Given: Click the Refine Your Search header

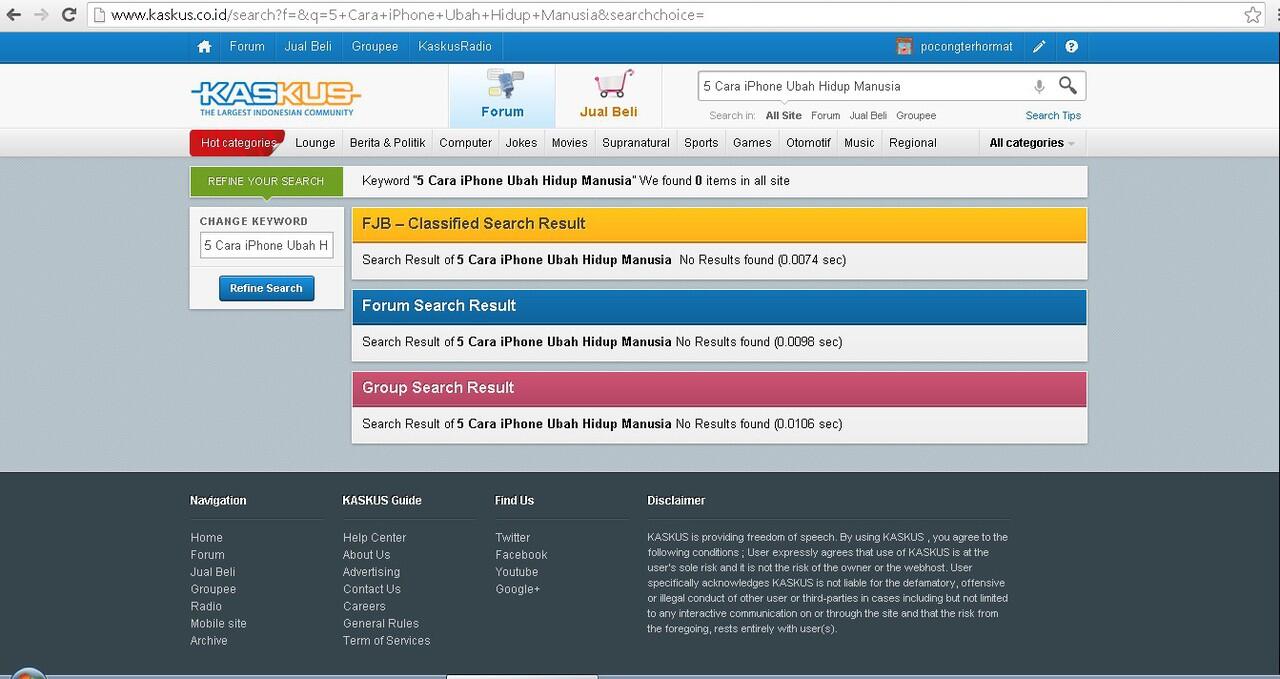Looking at the screenshot, I should pyautogui.click(x=266, y=181).
